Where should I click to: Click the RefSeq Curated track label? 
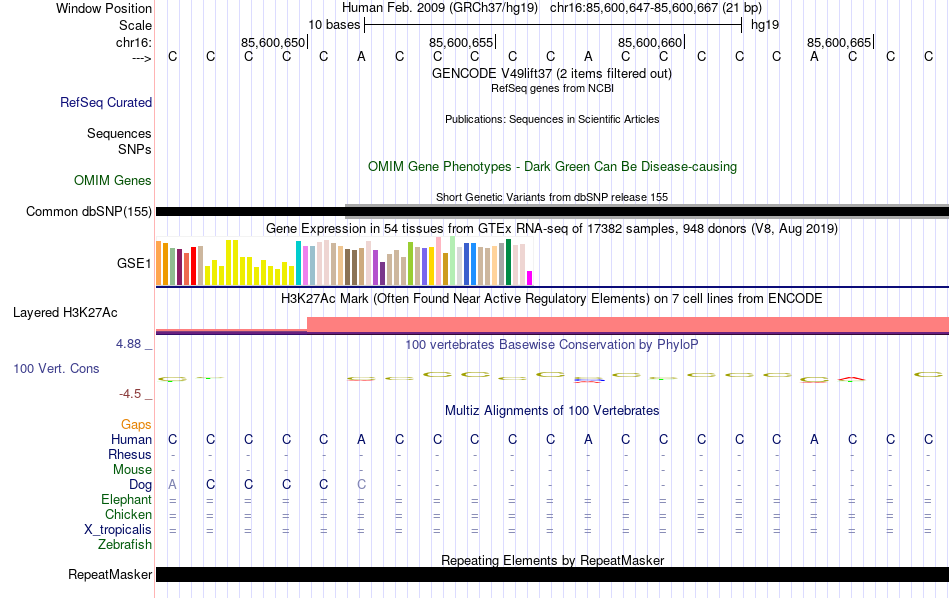pos(105,102)
